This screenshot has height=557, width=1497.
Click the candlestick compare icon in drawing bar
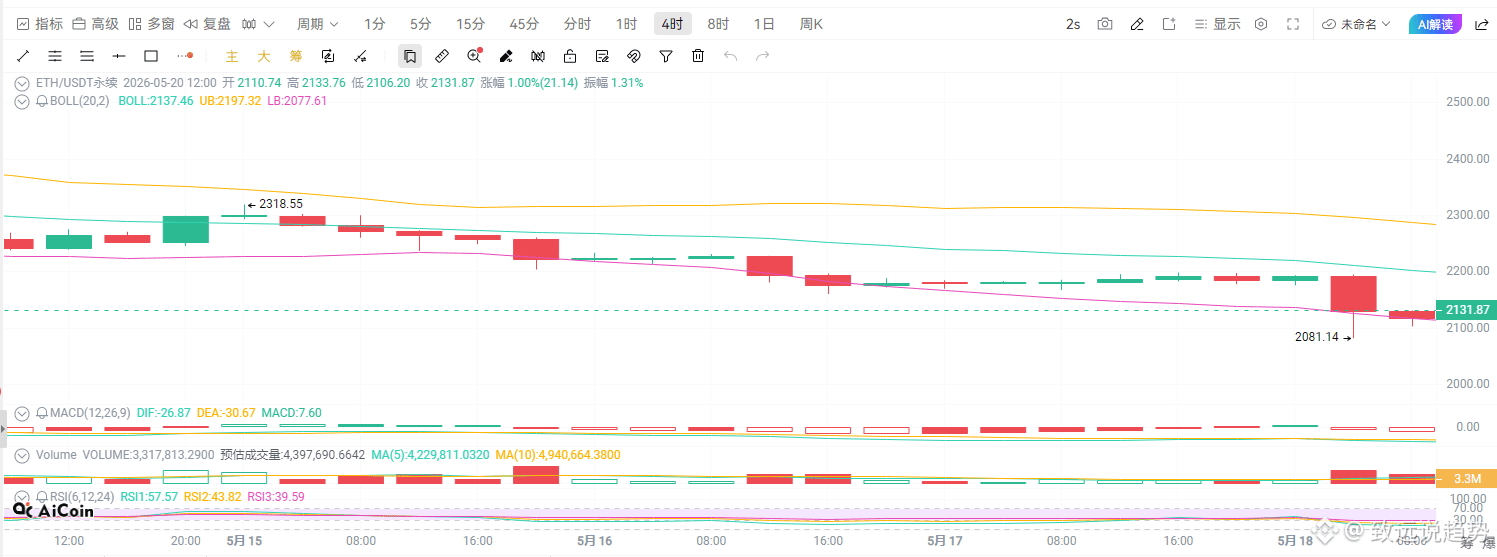point(538,56)
